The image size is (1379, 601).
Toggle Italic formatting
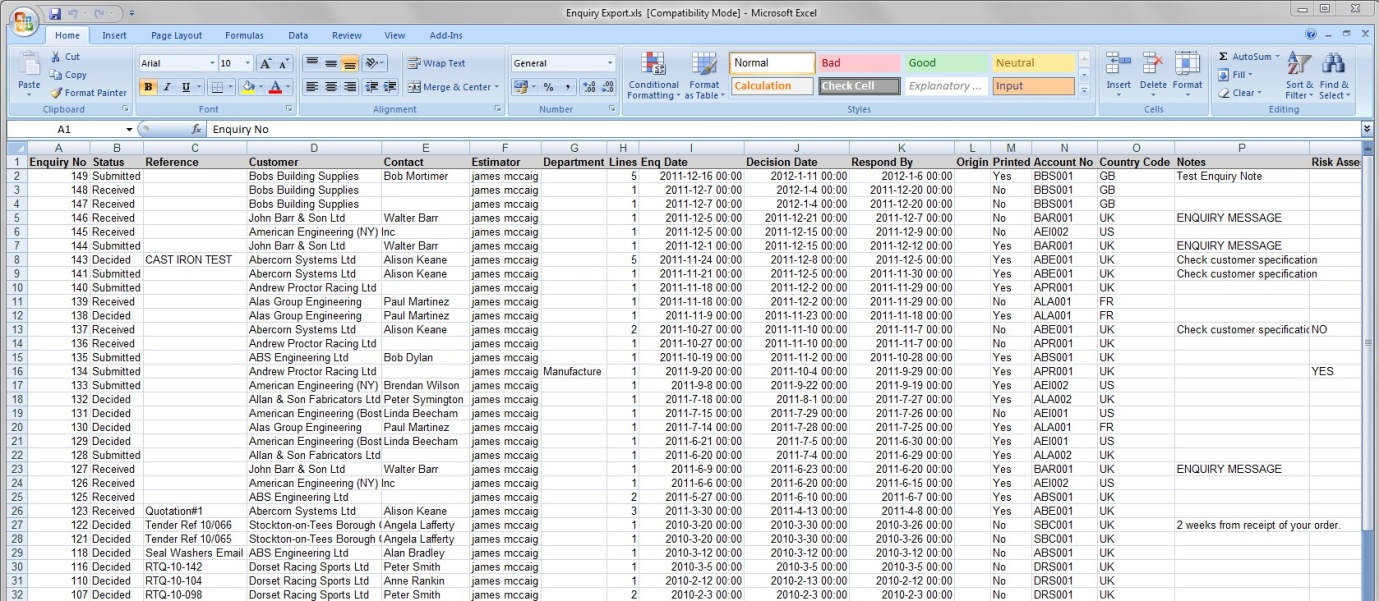point(167,87)
